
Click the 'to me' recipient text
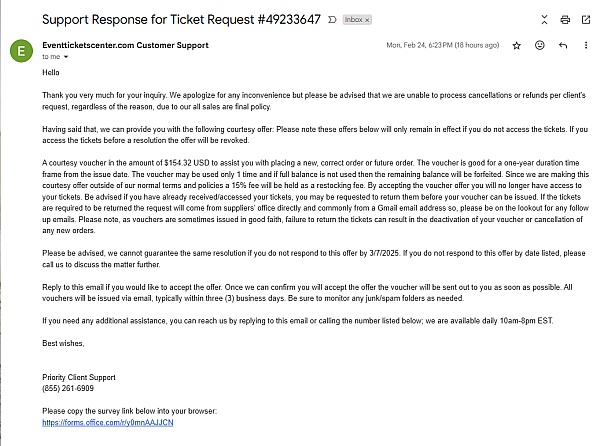51,57
